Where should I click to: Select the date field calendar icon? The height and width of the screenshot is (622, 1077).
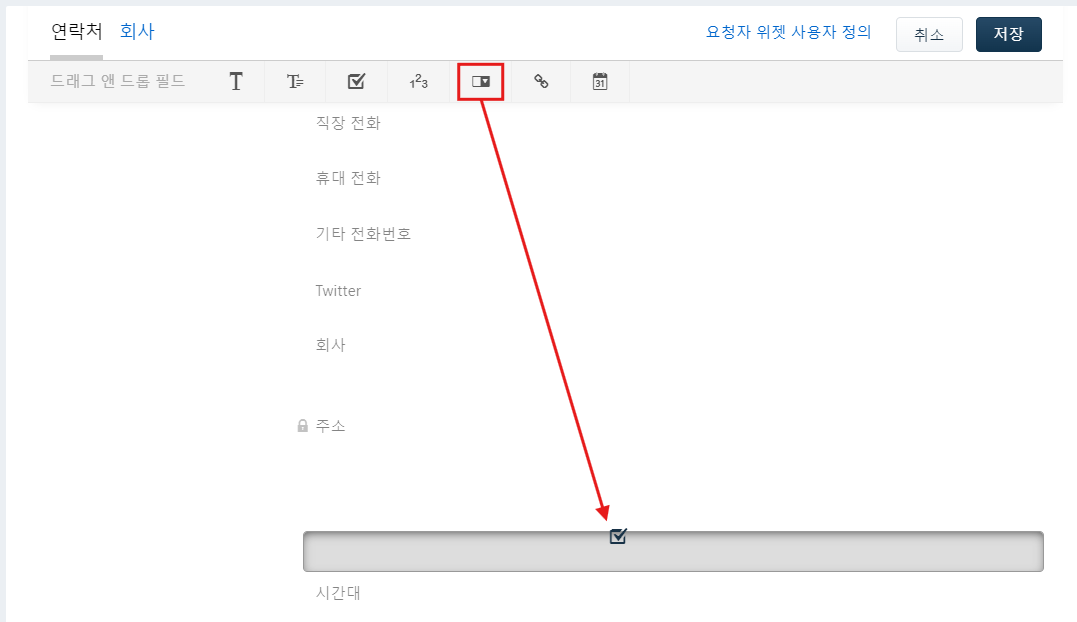[x=600, y=82]
